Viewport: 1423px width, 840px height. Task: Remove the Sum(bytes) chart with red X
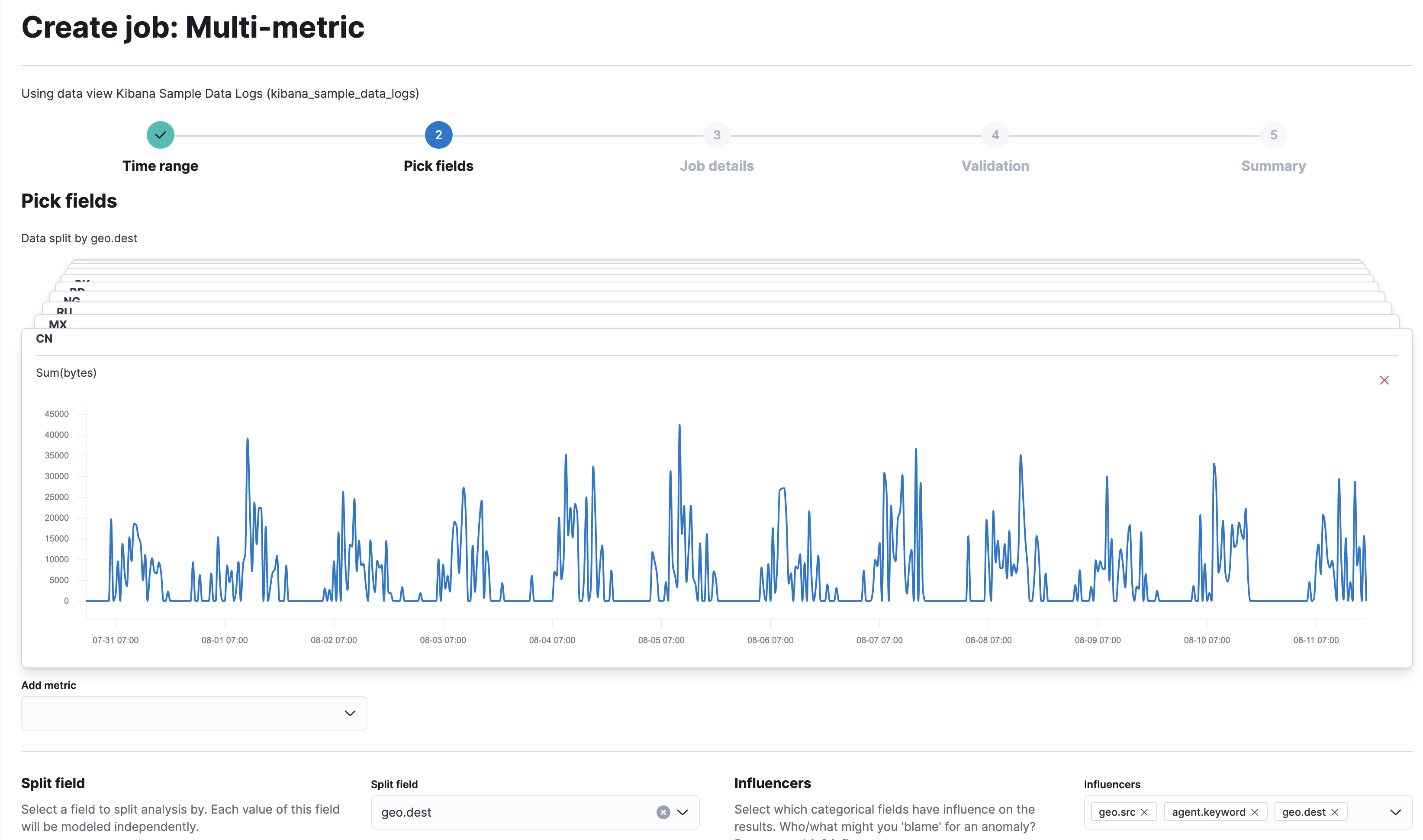pyautogui.click(x=1384, y=380)
